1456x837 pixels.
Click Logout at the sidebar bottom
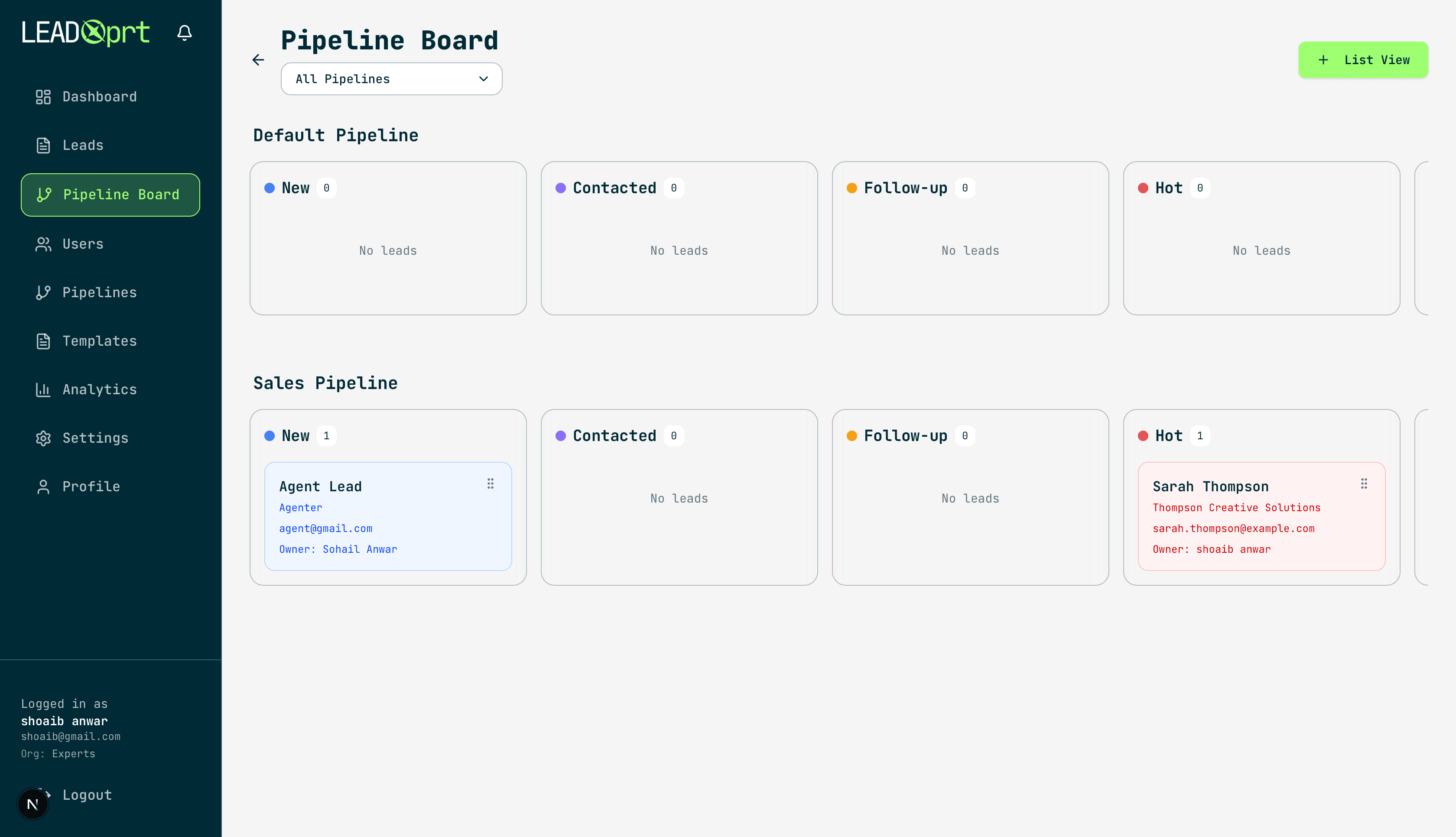click(x=87, y=795)
